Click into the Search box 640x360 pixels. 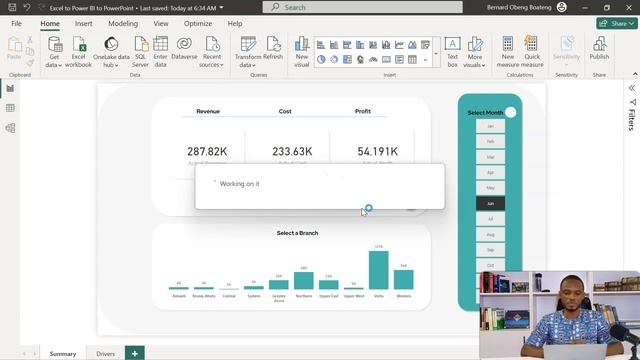coord(362,7)
